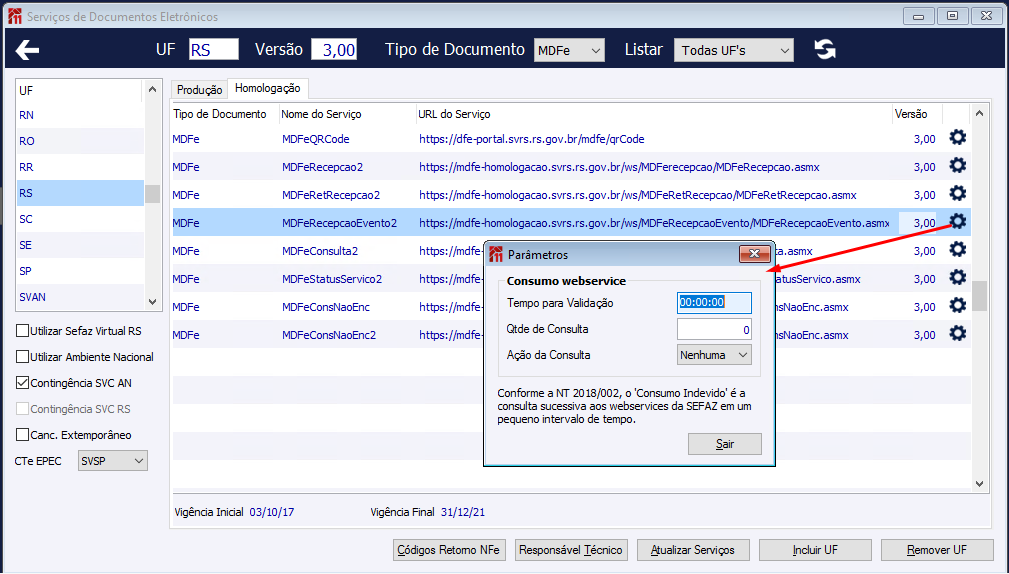Click the refresh arrows icon
The height and width of the screenshot is (574, 1009).
(x=824, y=50)
